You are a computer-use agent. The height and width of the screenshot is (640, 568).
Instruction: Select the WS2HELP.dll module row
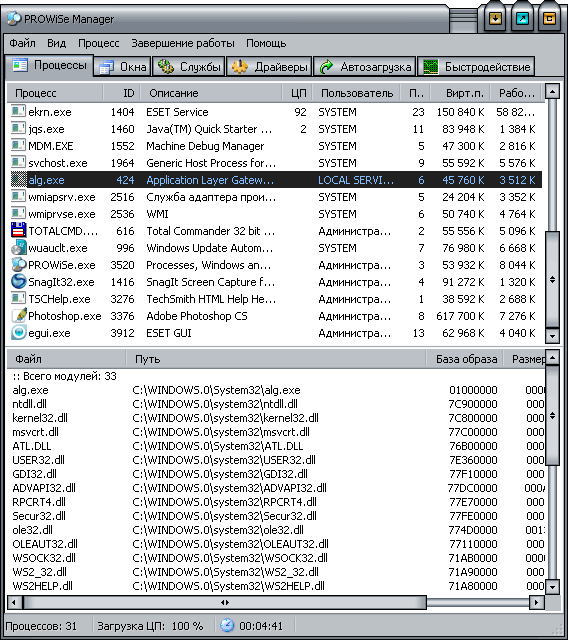coord(276,586)
